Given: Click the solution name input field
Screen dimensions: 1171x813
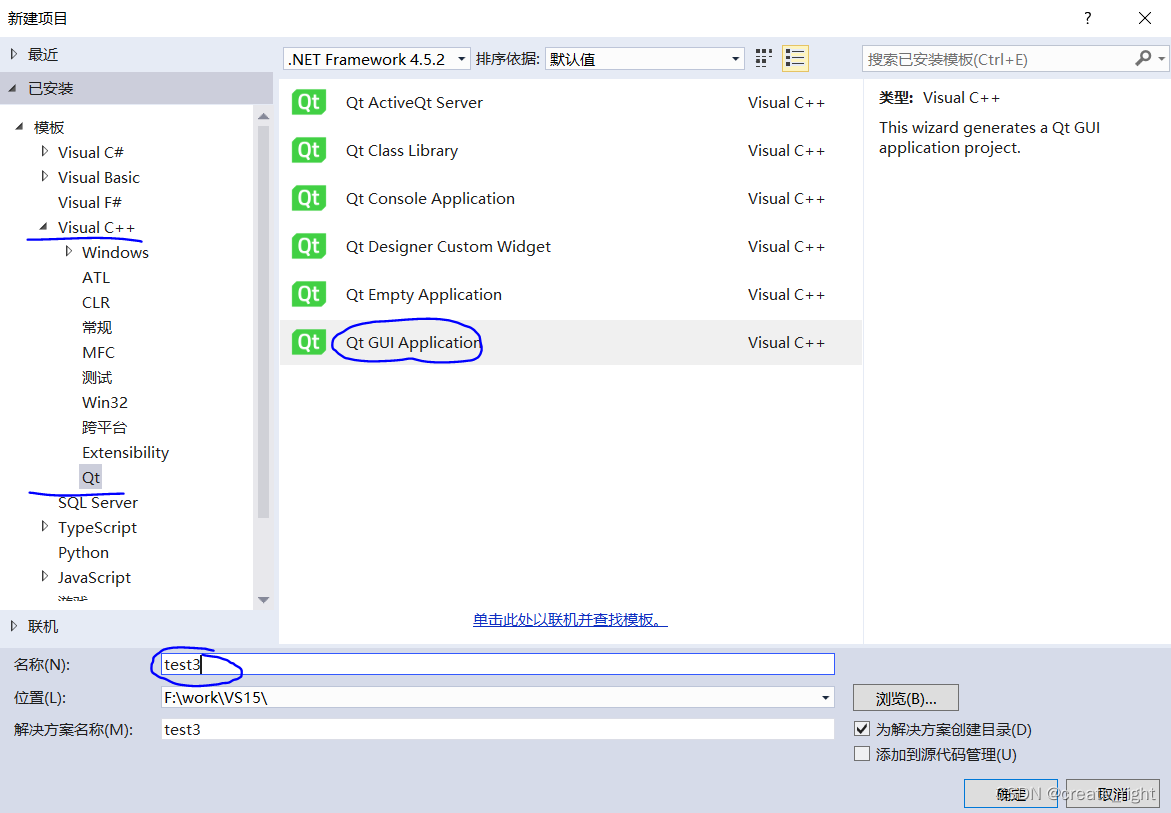Looking at the screenshot, I should tap(497, 729).
